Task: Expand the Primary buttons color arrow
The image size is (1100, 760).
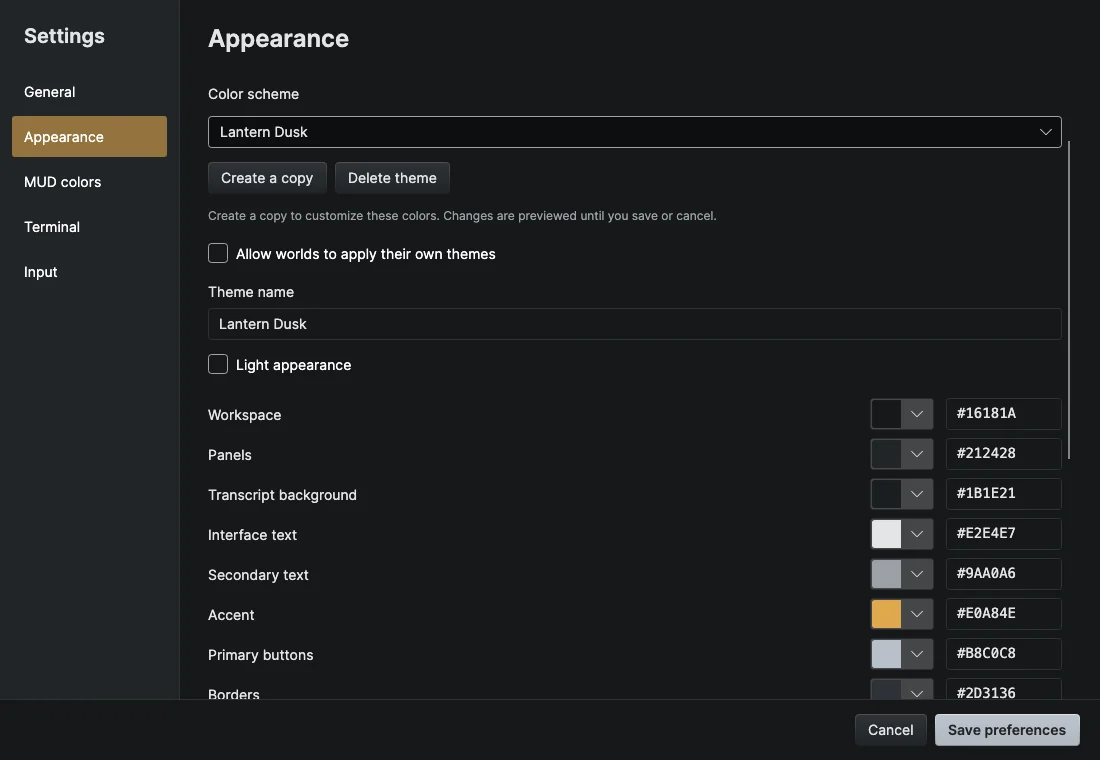Action: [917, 654]
